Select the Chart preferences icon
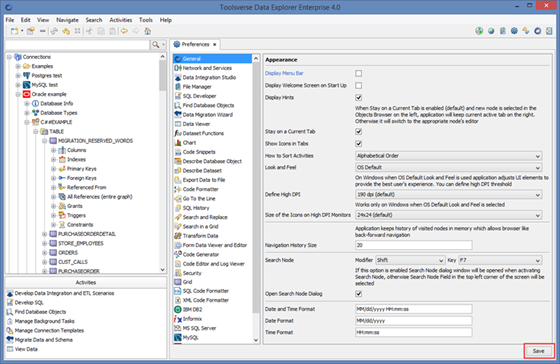Screen dimensions: 560x364 tap(178, 143)
